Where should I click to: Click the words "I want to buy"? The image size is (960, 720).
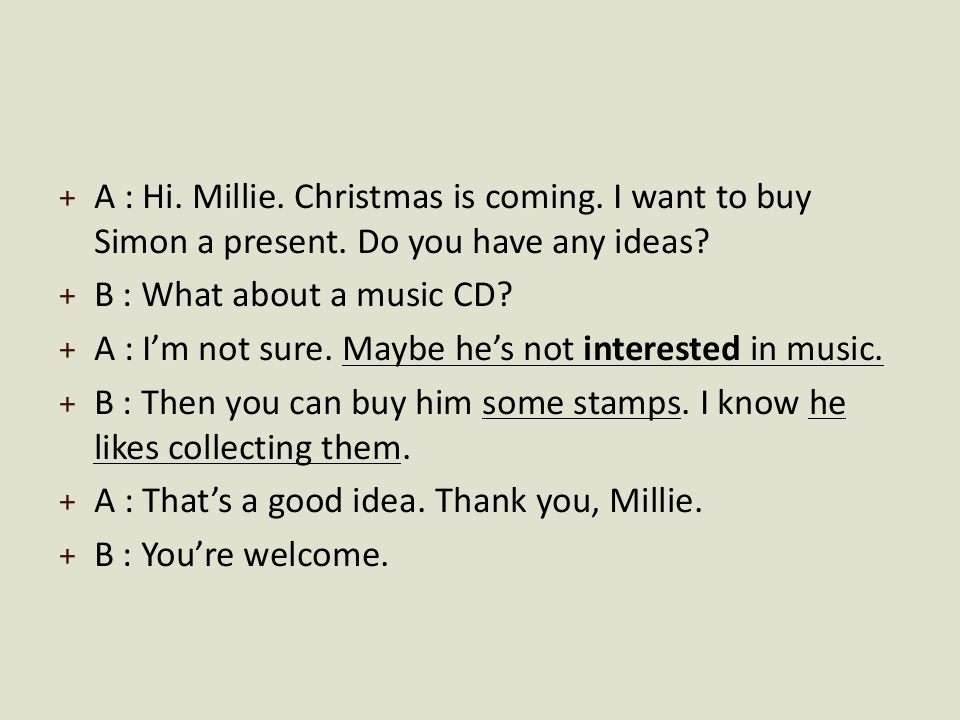[712, 198]
